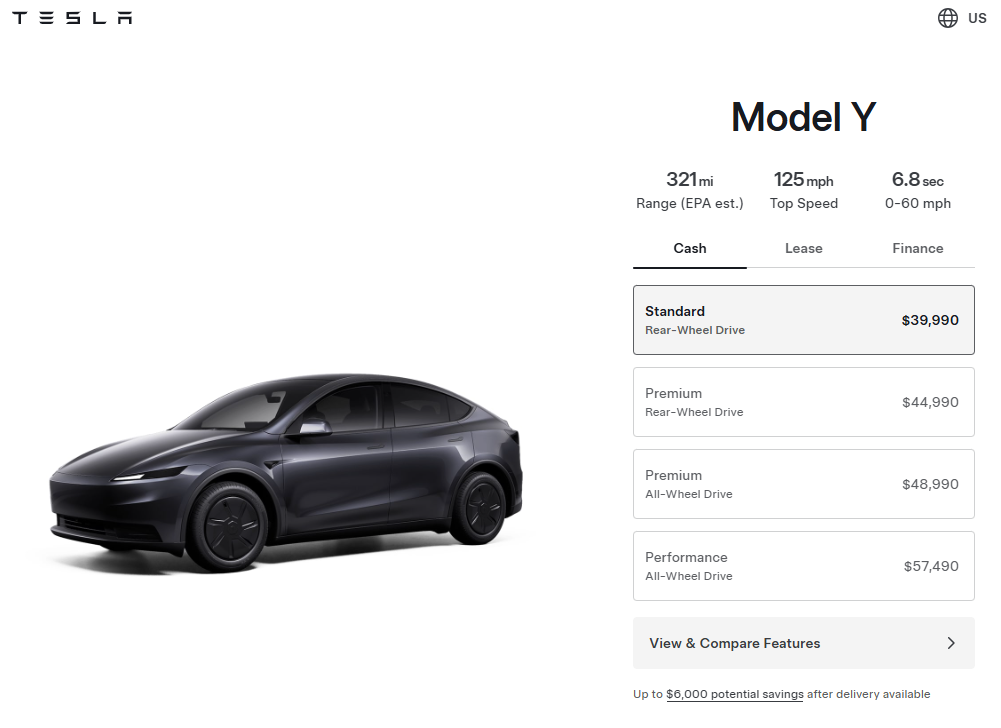This screenshot has width=1001, height=728.
Task: Switch to the Finance tab
Action: point(917,248)
